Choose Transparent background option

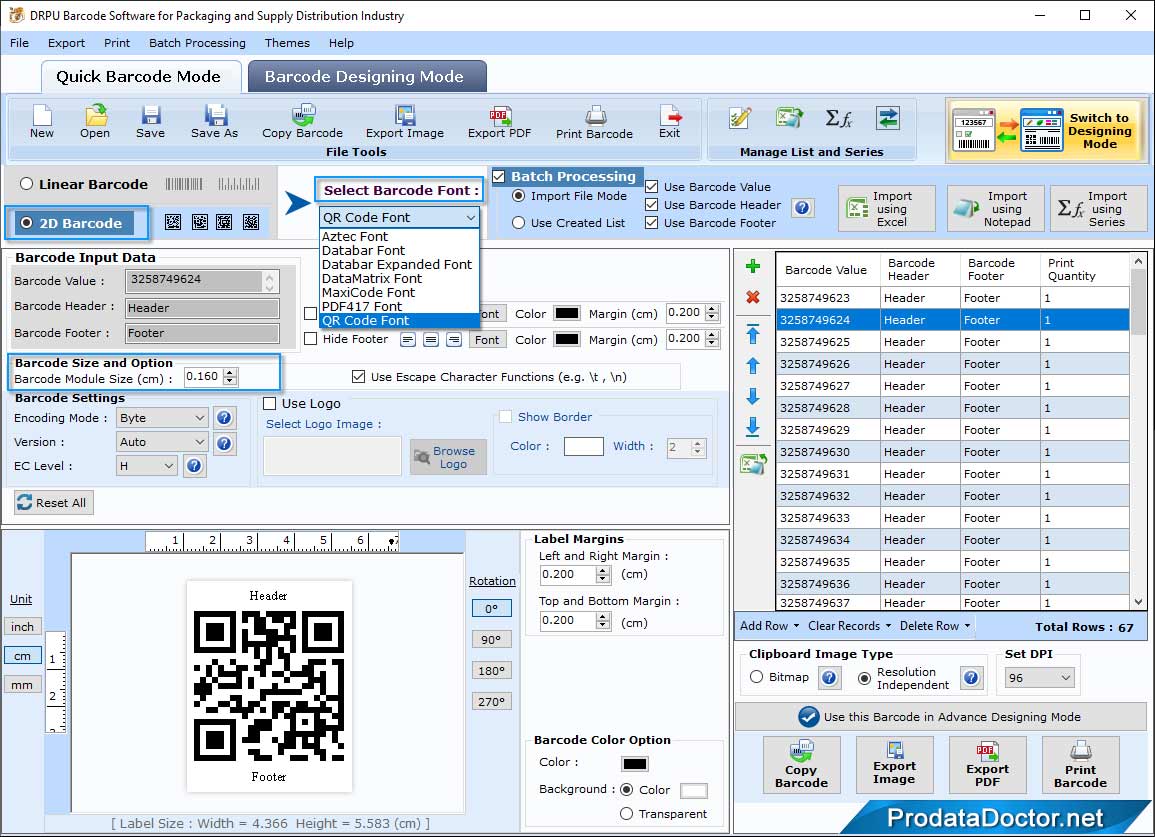[x=626, y=813]
